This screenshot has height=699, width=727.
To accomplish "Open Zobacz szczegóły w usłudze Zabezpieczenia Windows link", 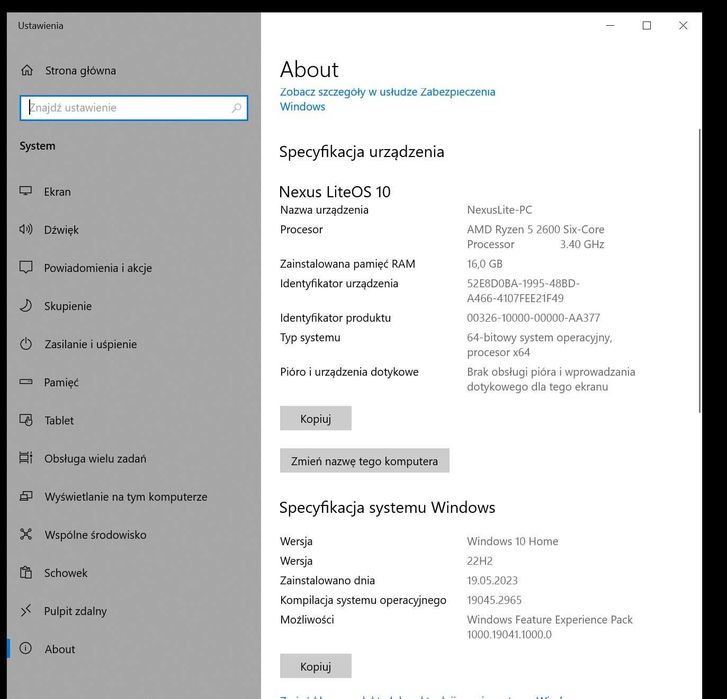I will click(x=387, y=99).
